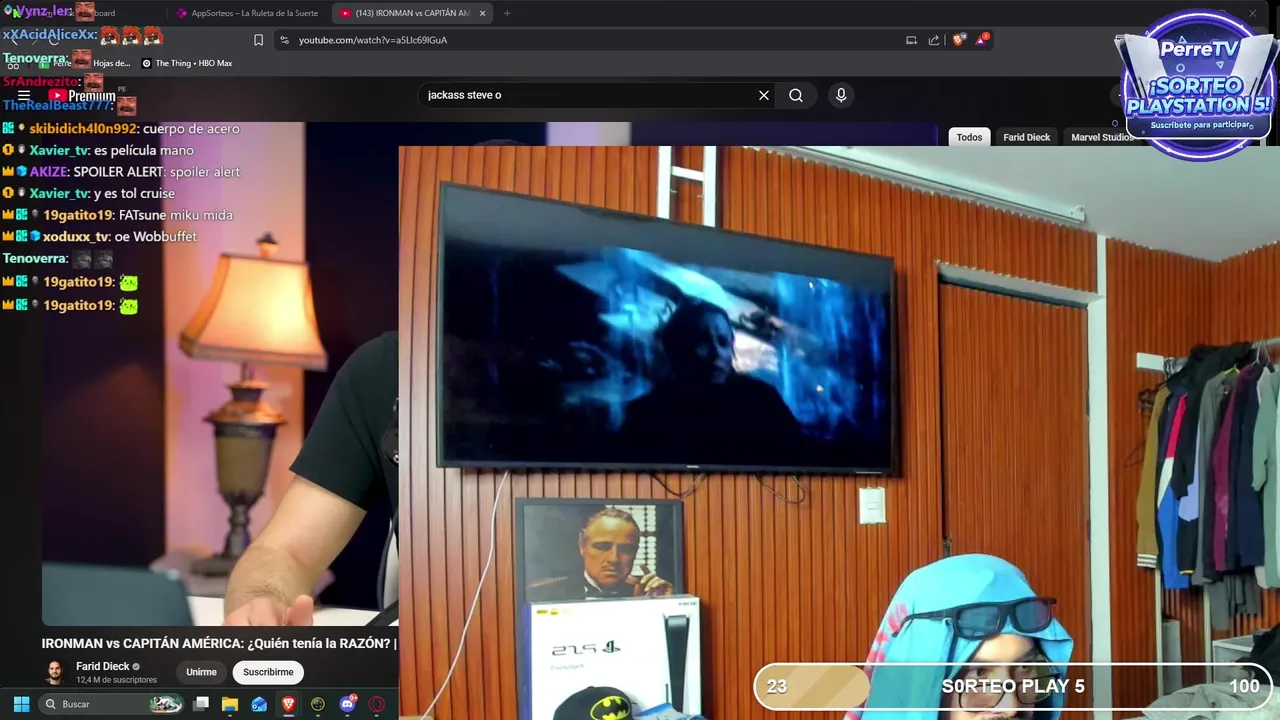Click the Suscribirme button
Viewport: 1280px width, 720px height.
(268, 672)
